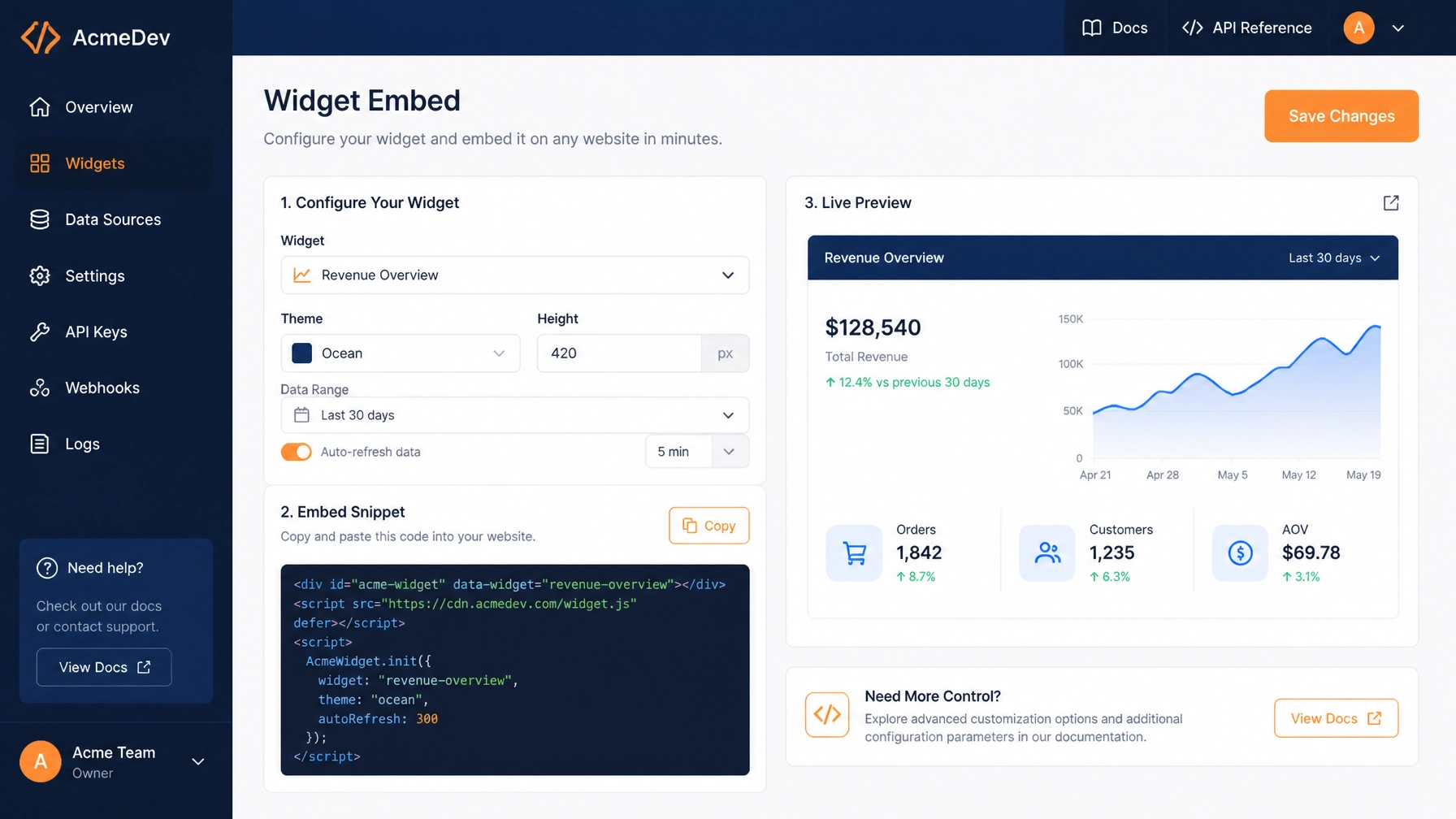Open Data Sources in the sidebar
1456x819 pixels.
pyautogui.click(x=115, y=219)
